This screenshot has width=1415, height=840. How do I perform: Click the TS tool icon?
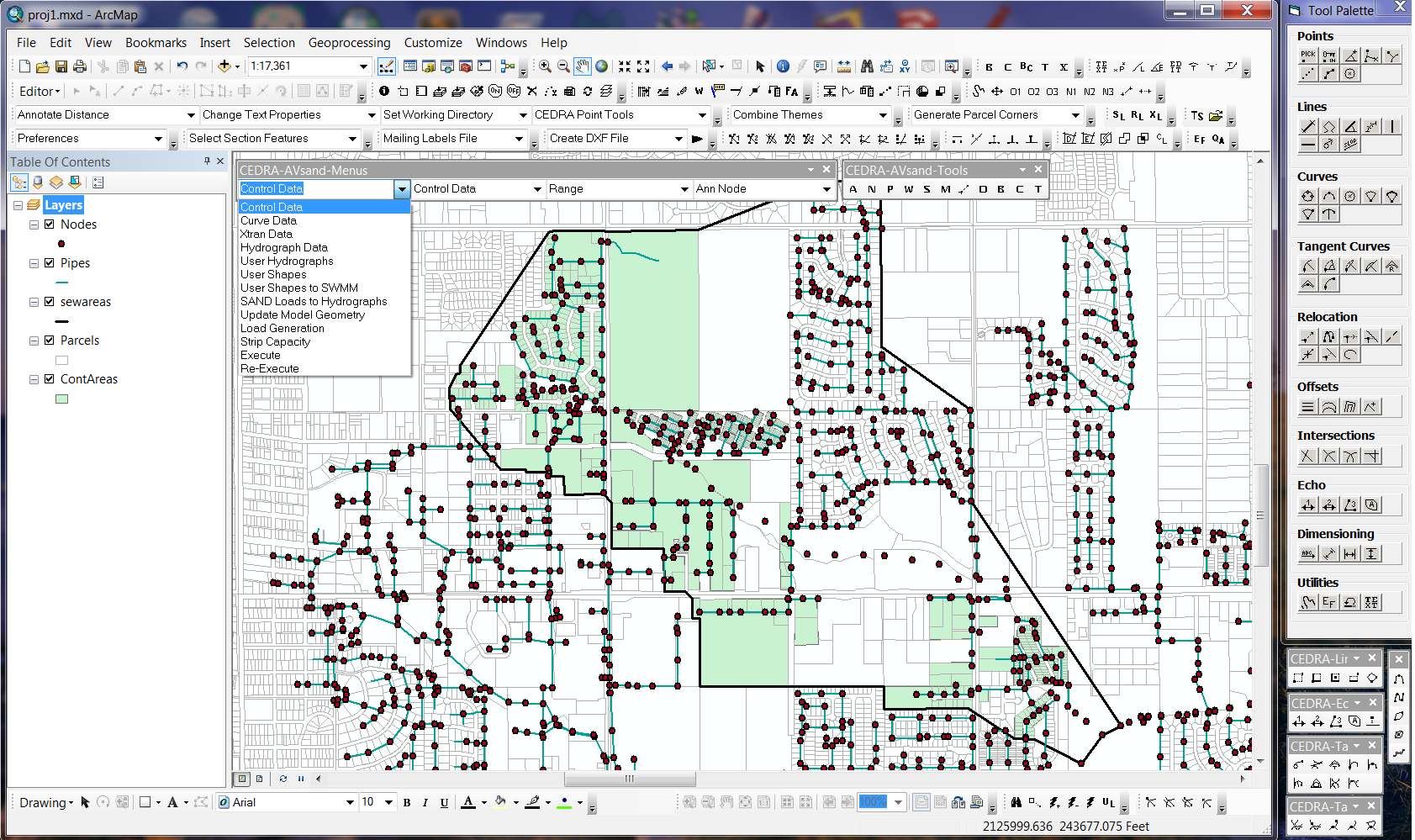pyautogui.click(x=1197, y=115)
